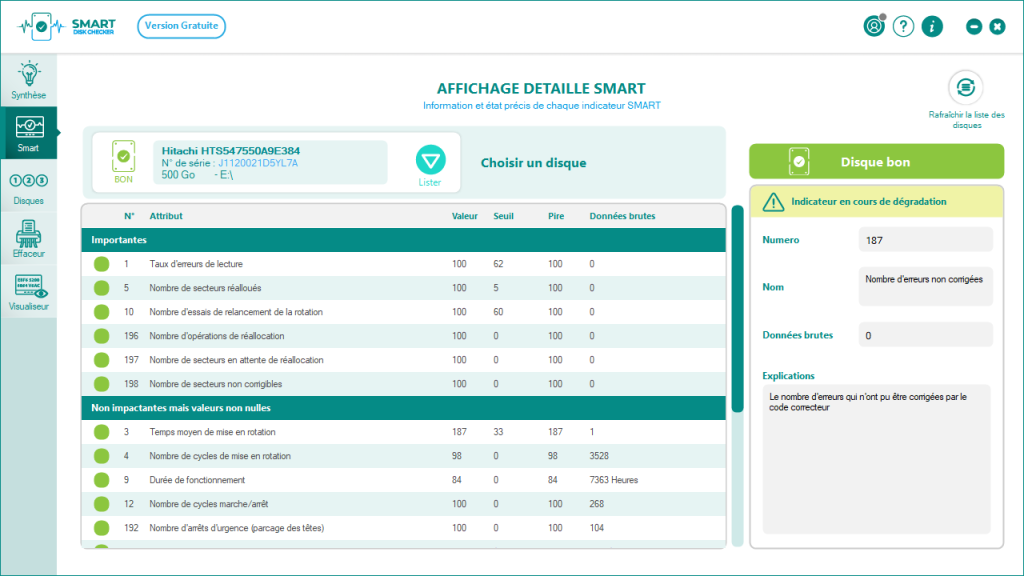Image resolution: width=1024 pixels, height=576 pixels.
Task: Click the Numero field showing 187
Action: point(925,240)
